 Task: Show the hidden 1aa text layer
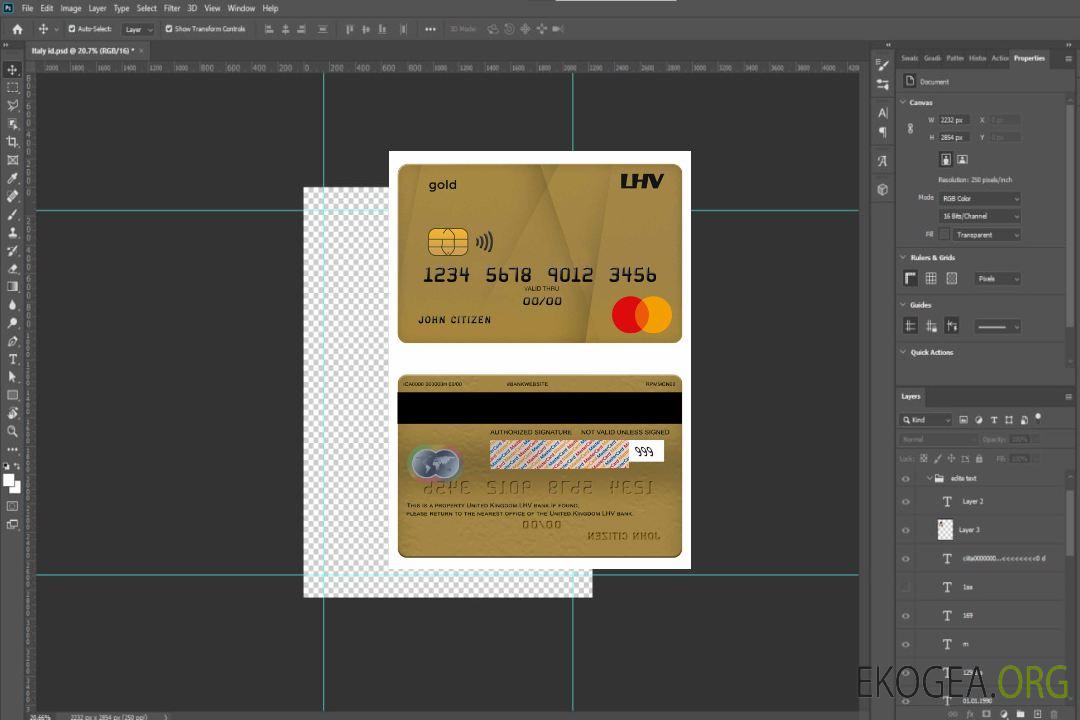pyautogui.click(x=906, y=587)
